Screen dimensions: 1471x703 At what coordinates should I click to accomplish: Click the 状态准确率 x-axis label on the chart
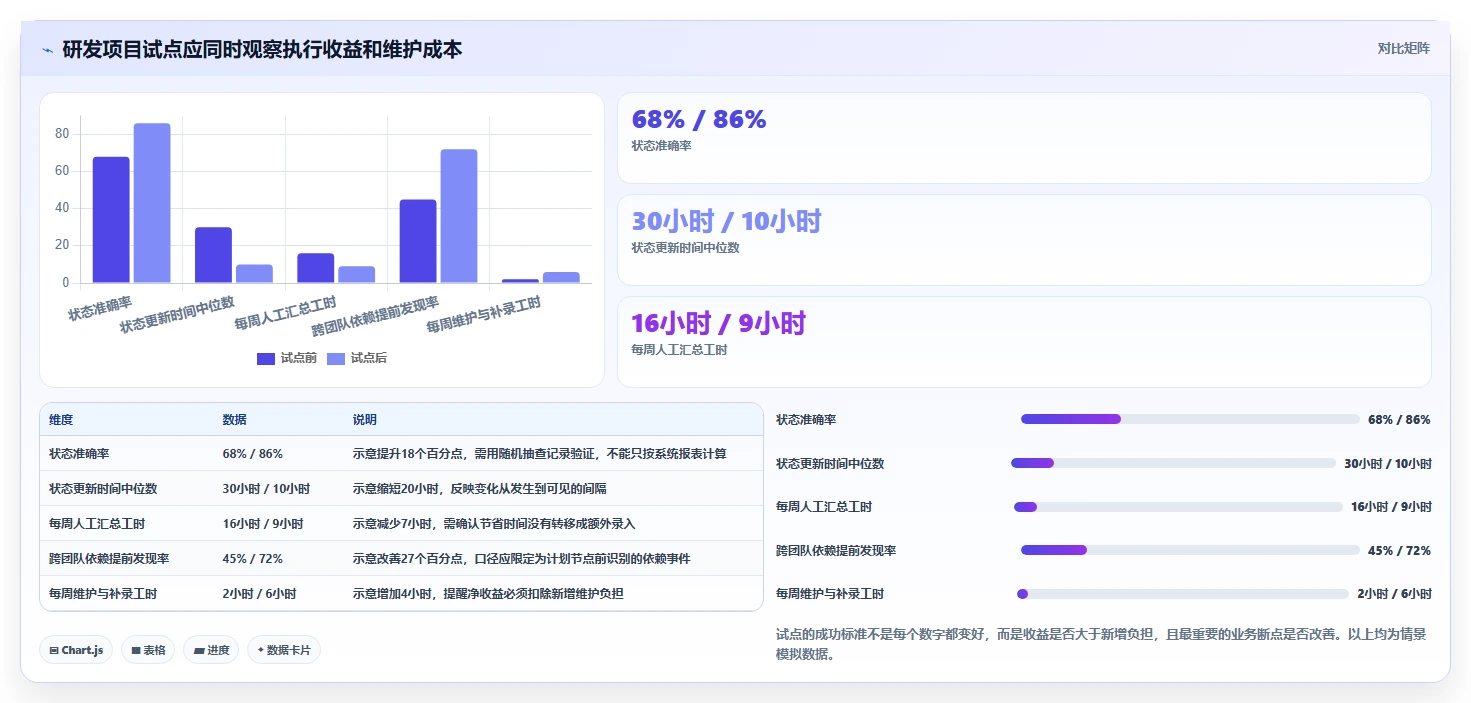tap(99, 307)
